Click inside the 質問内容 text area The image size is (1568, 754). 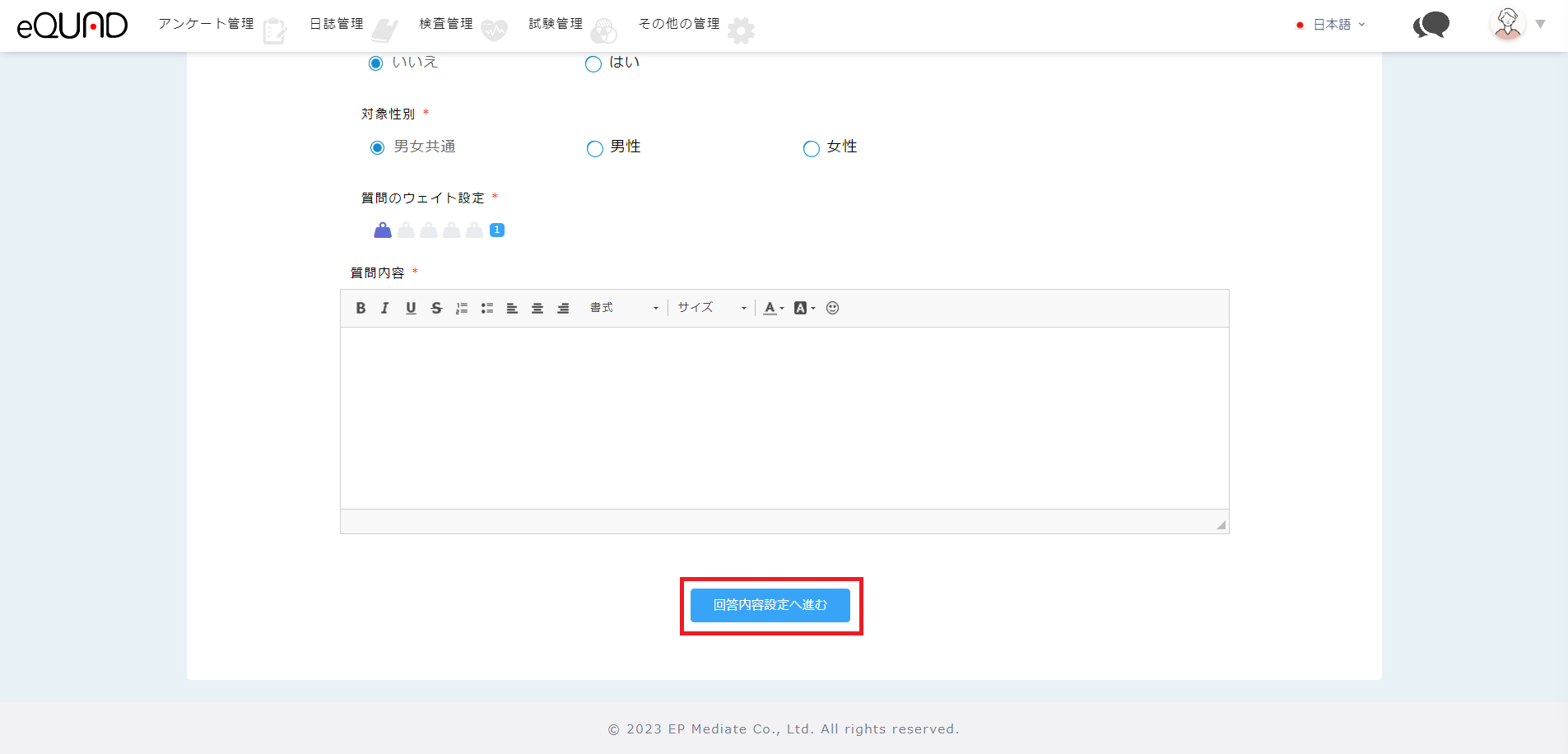pos(784,417)
